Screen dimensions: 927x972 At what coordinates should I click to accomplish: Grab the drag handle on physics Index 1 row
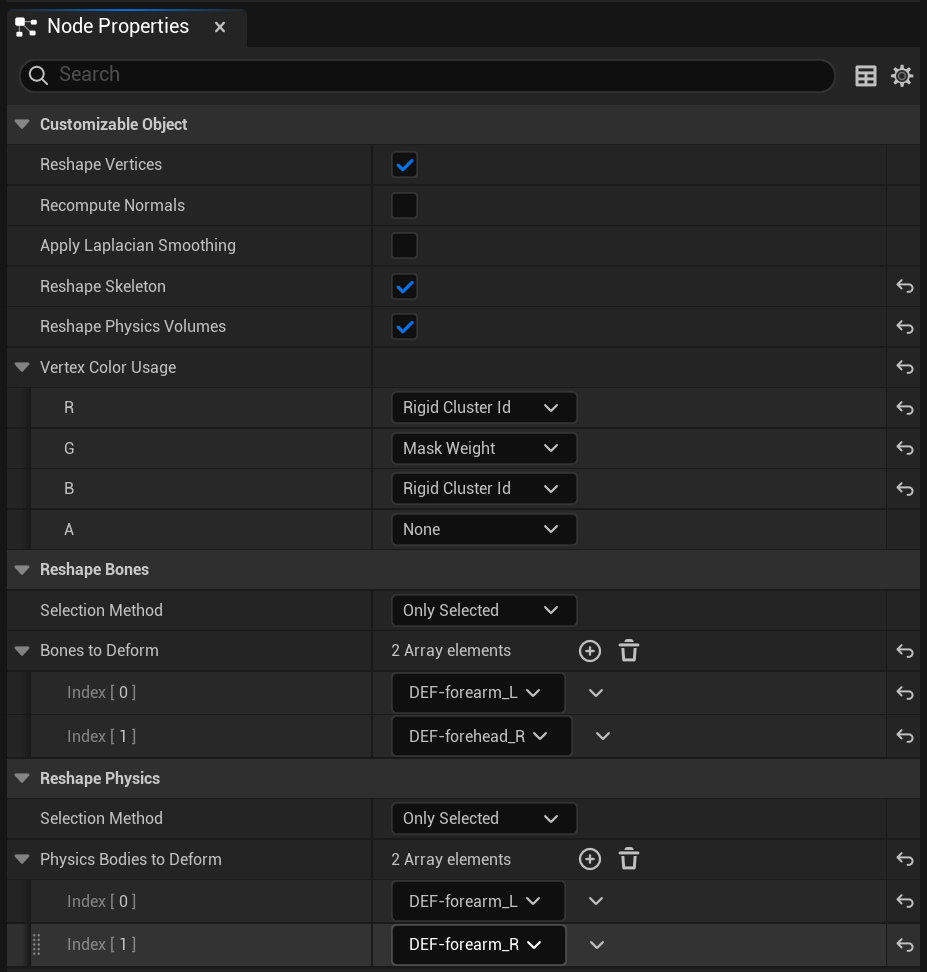tap(37, 945)
